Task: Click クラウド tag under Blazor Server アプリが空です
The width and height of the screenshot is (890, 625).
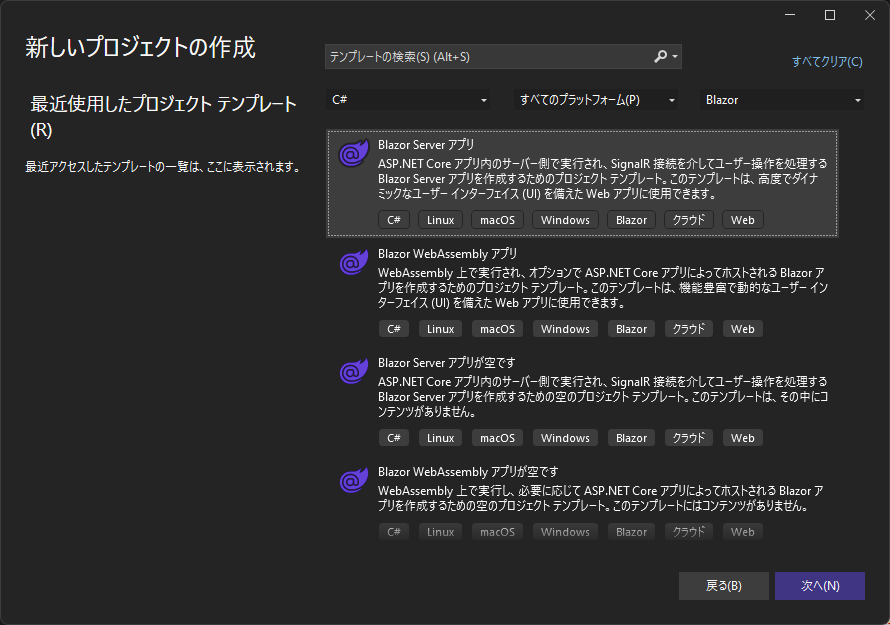Action: click(689, 438)
